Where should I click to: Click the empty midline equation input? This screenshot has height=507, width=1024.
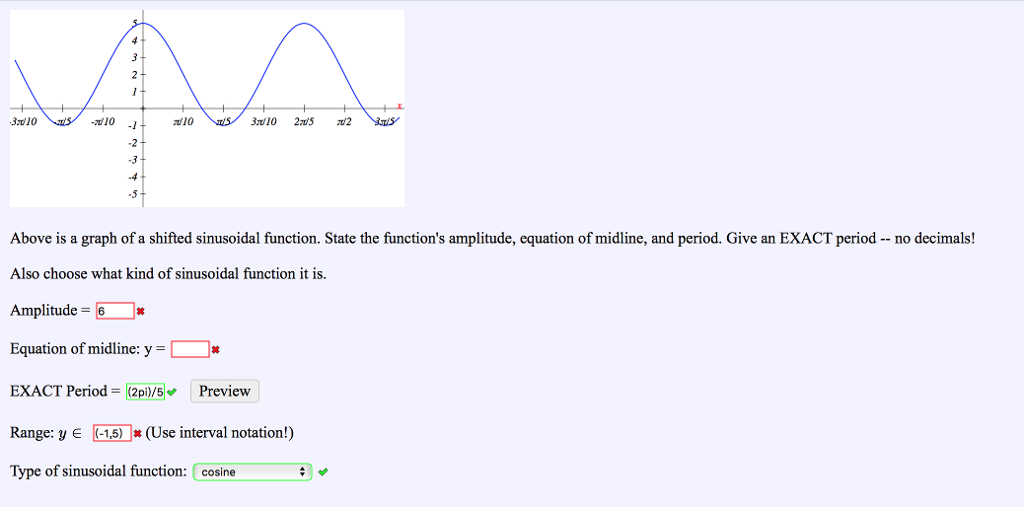point(190,350)
